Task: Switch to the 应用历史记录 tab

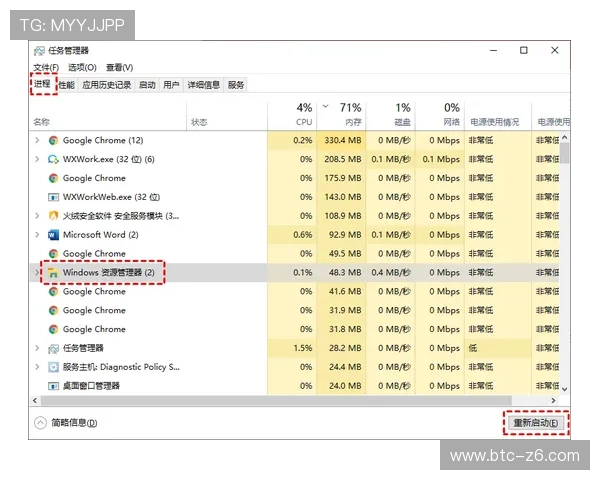Action: [106, 85]
